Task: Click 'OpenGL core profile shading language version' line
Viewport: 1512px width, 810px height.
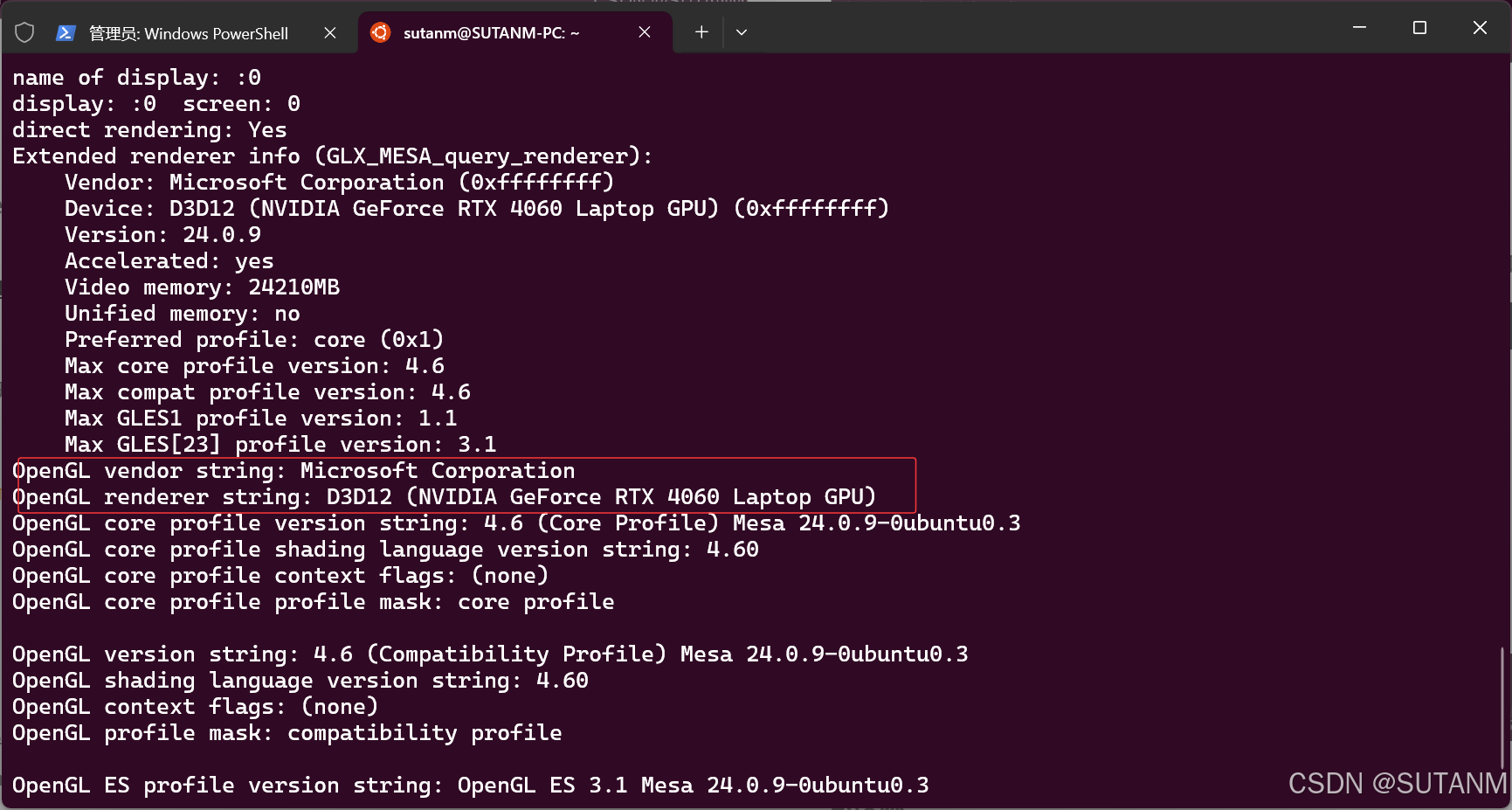Action: click(x=385, y=550)
